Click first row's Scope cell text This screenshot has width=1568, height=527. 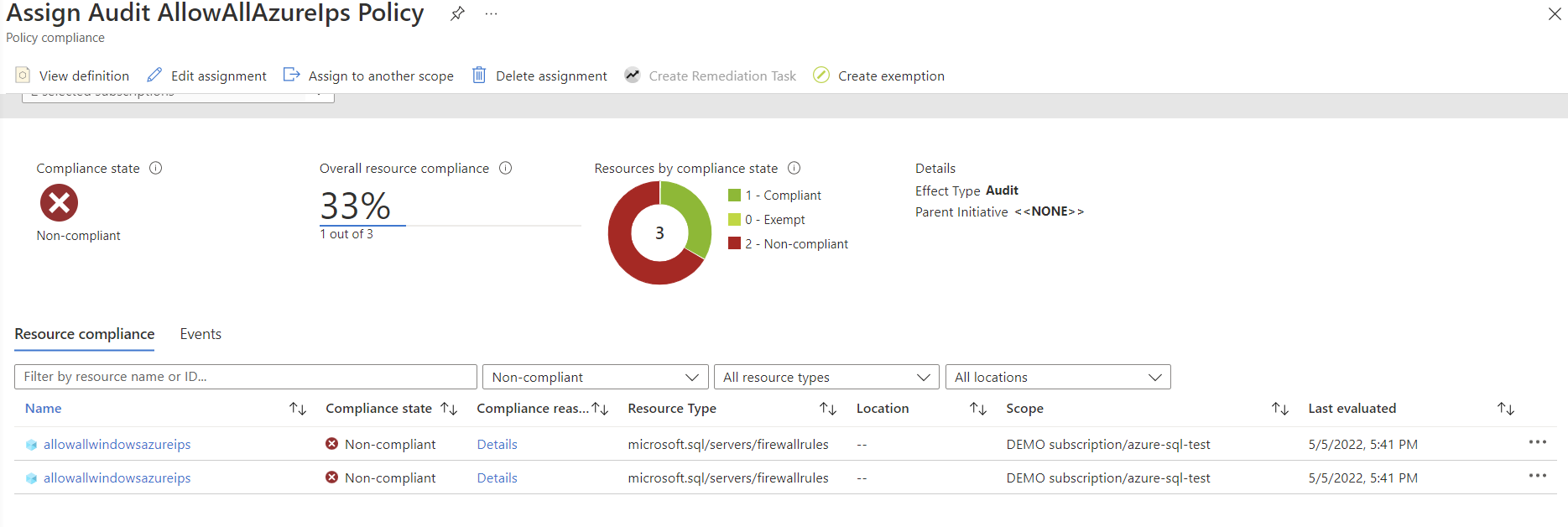click(1108, 445)
